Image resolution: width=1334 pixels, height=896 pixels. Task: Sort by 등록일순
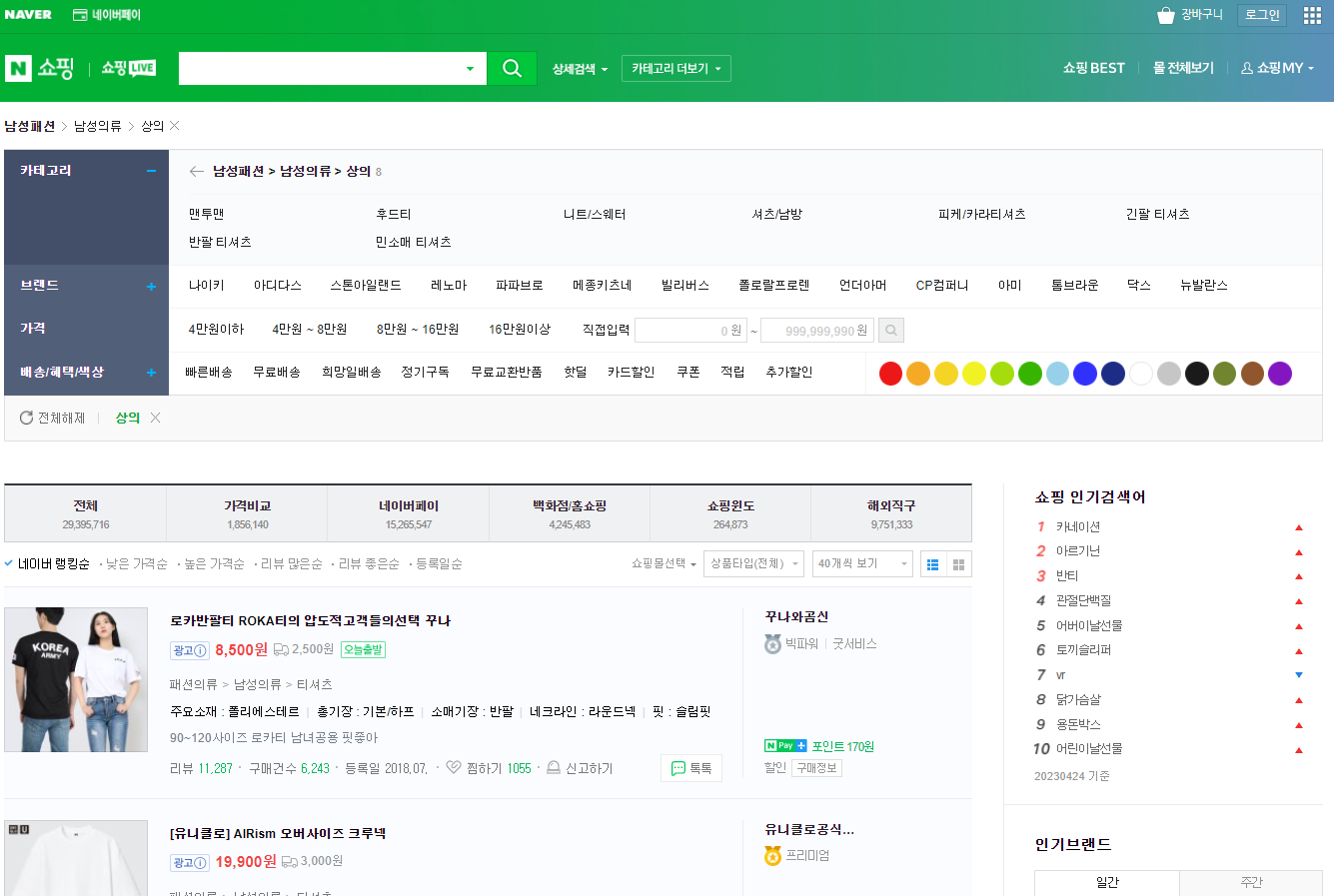(439, 563)
